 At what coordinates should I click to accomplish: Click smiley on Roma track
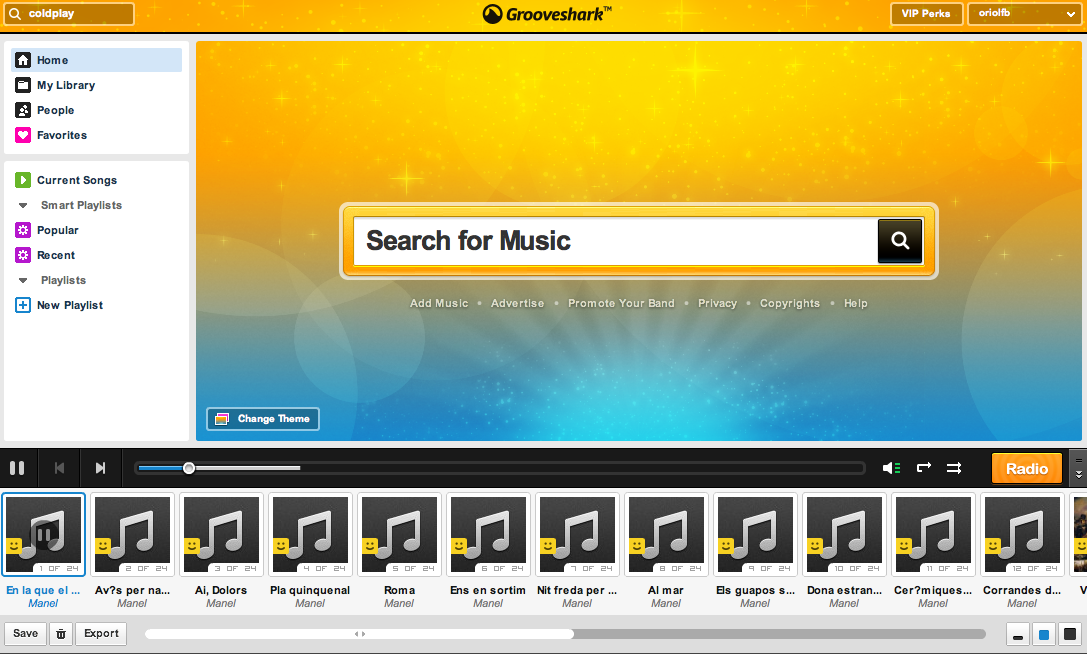point(369,547)
